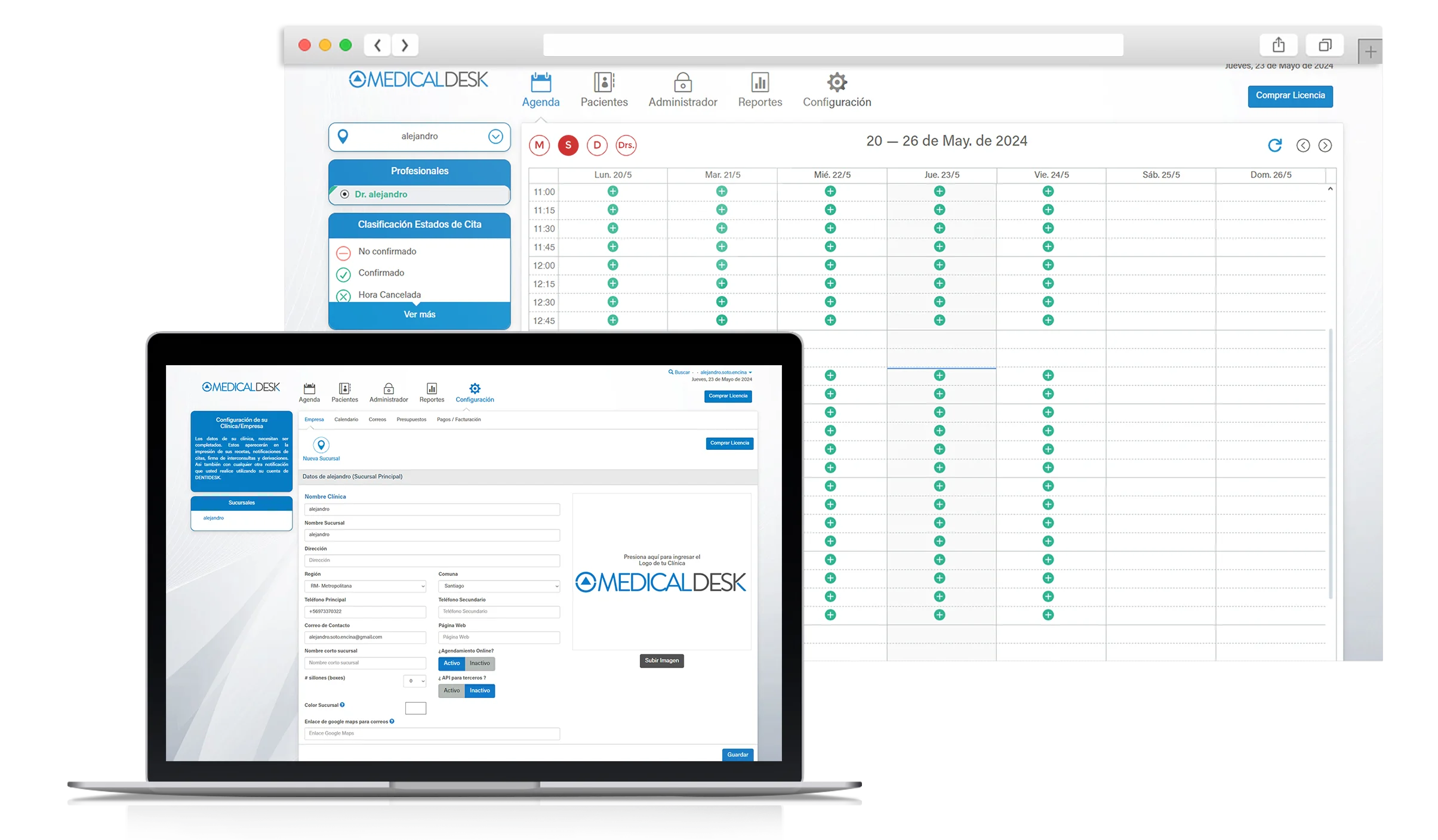This screenshot has height=840, width=1438.
Task: Switch to Correos tab on laptop
Action: pos(377,419)
